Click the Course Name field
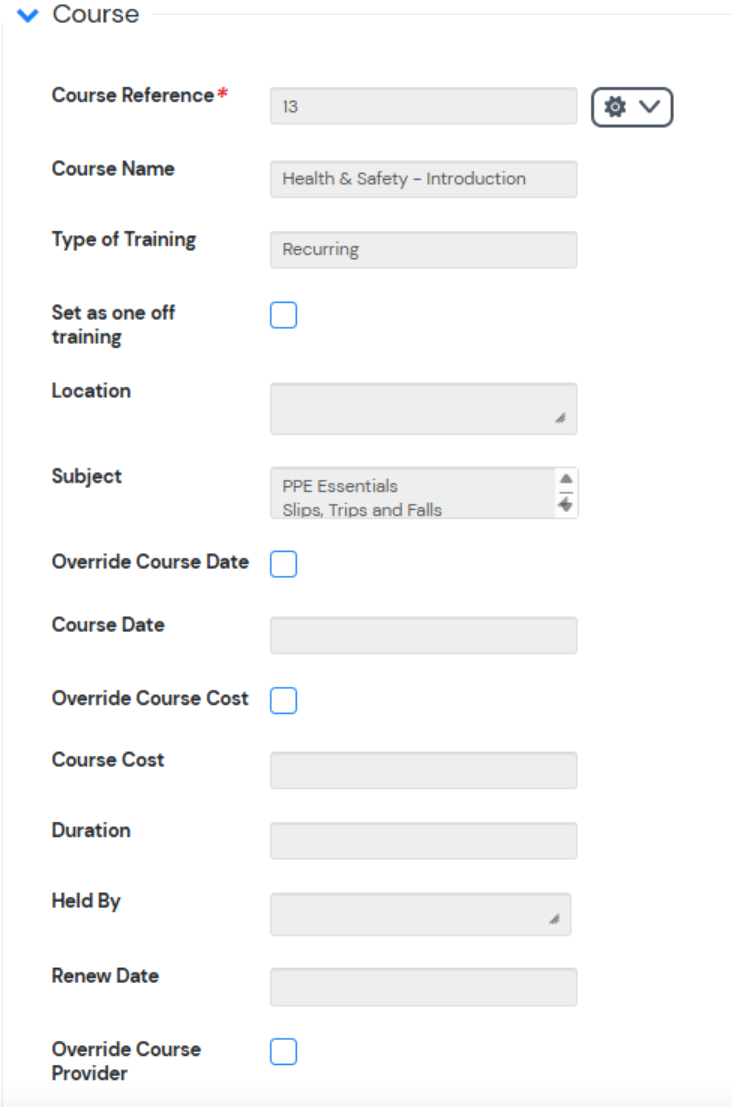732x1107 pixels. [423, 179]
